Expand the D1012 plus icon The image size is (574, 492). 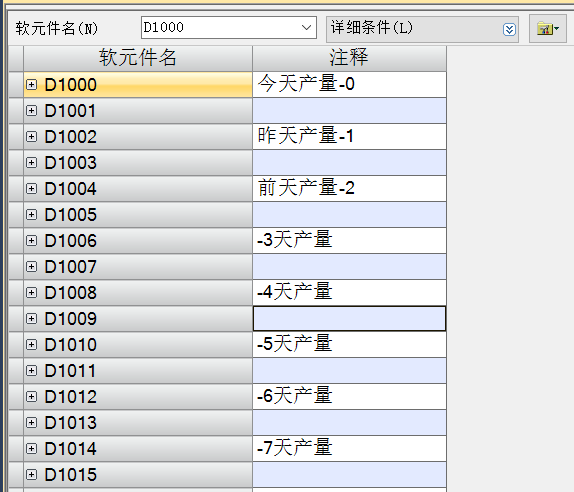(31, 396)
